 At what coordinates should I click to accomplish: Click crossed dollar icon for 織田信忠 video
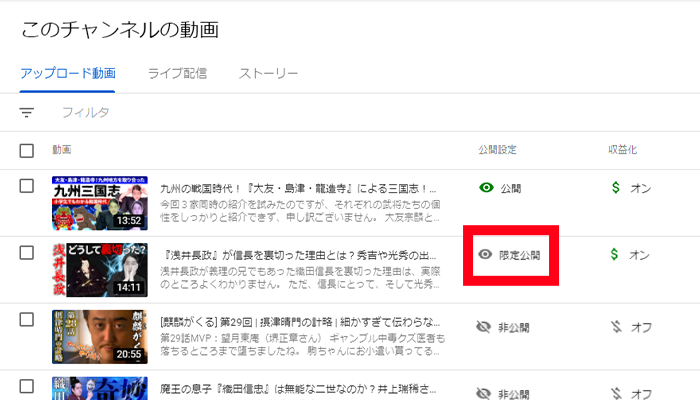click(x=617, y=393)
